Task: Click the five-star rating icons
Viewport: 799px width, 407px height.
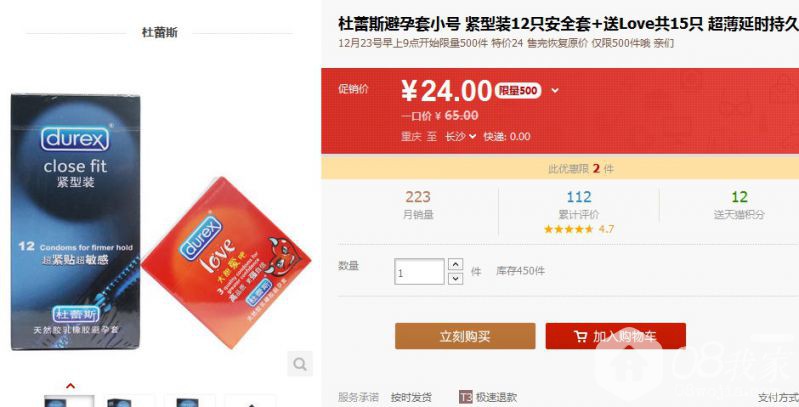Action: coord(568,229)
